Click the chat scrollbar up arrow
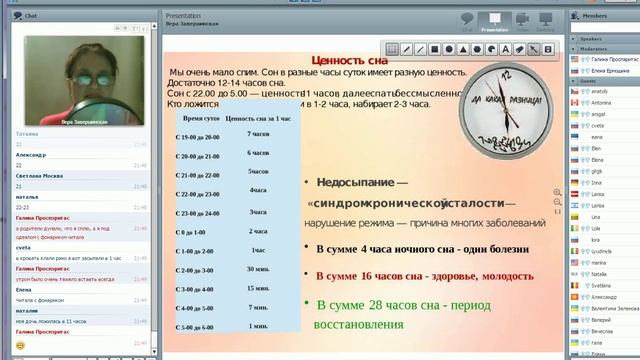Viewport: 640px width, 360px height. [x=154, y=26]
